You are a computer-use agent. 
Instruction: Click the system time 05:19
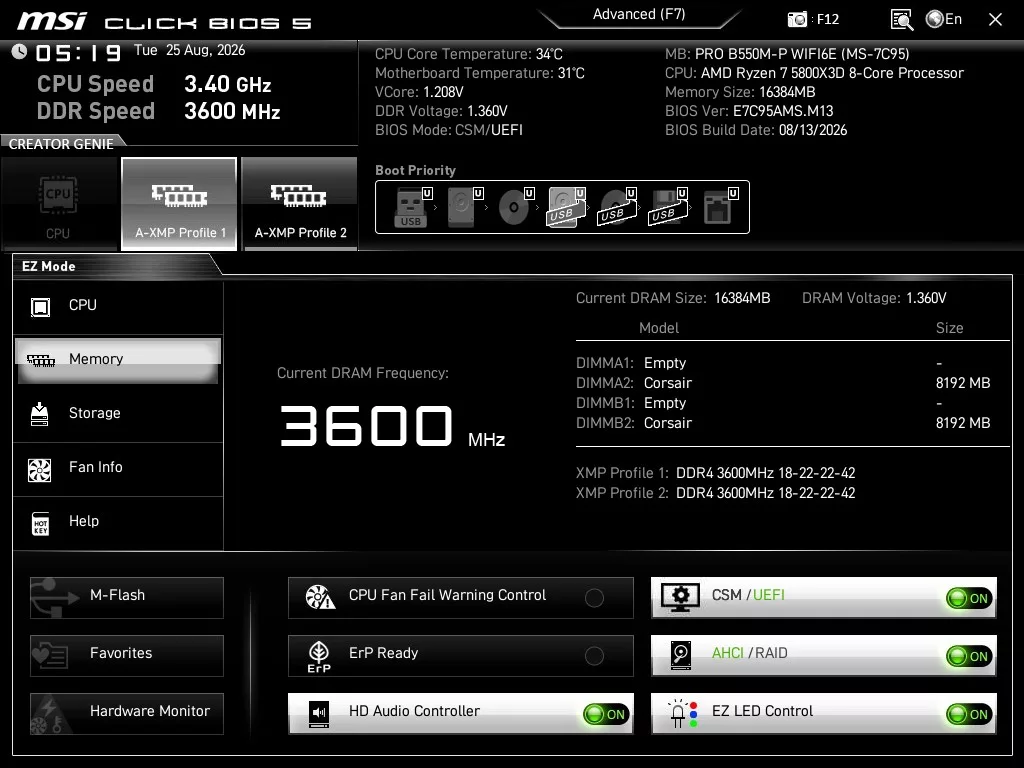point(78,53)
